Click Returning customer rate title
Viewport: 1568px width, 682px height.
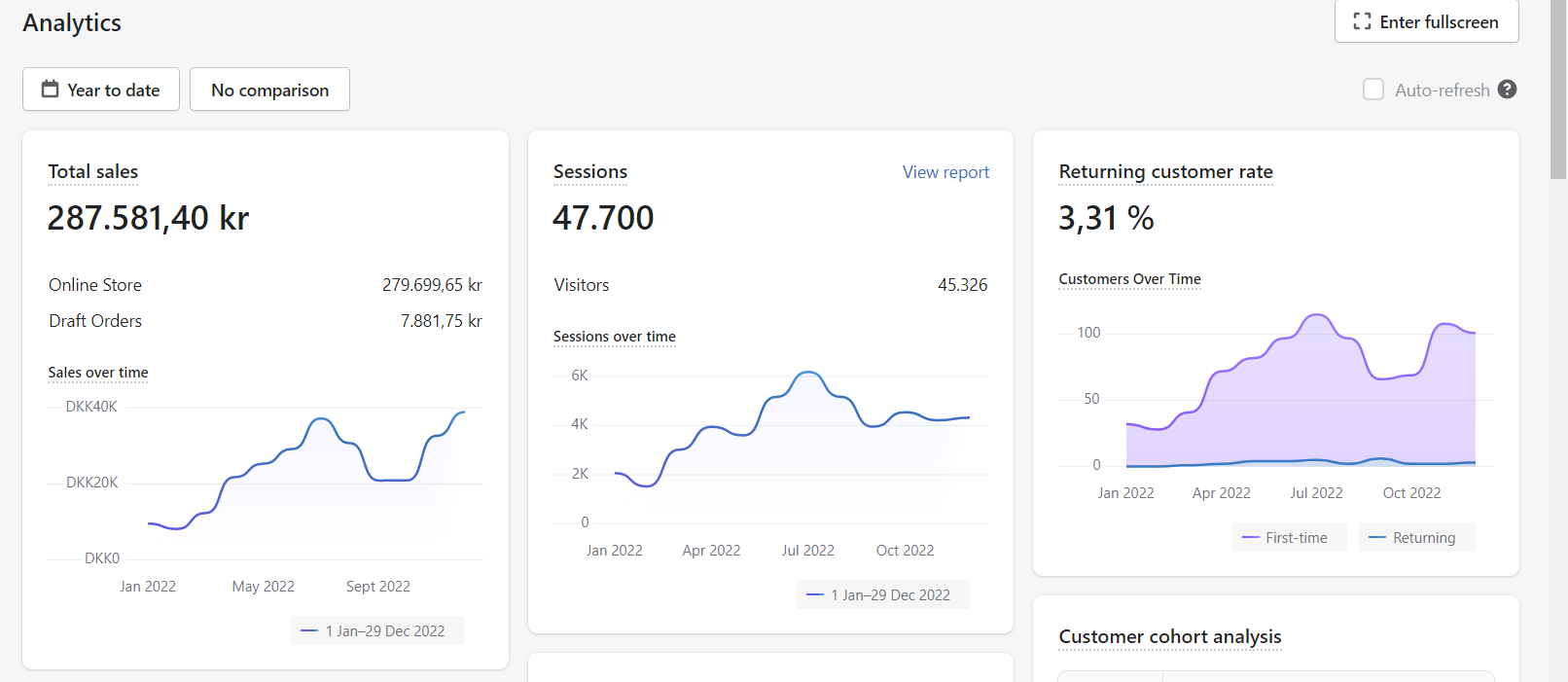1165,172
